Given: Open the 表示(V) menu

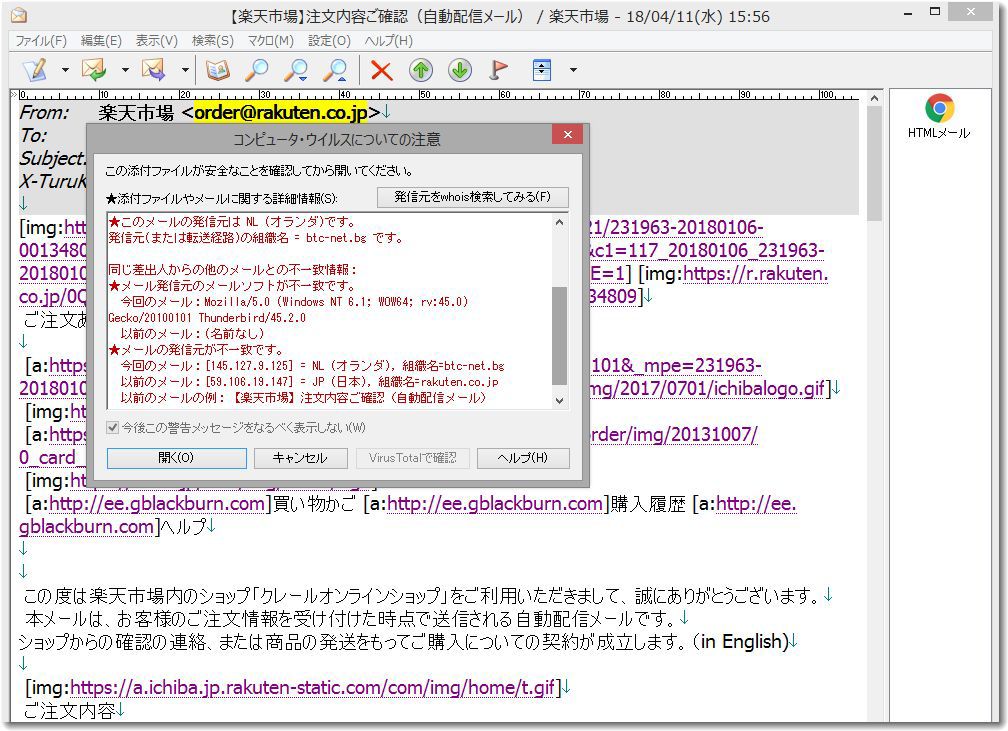Looking at the screenshot, I should pyautogui.click(x=156, y=41).
